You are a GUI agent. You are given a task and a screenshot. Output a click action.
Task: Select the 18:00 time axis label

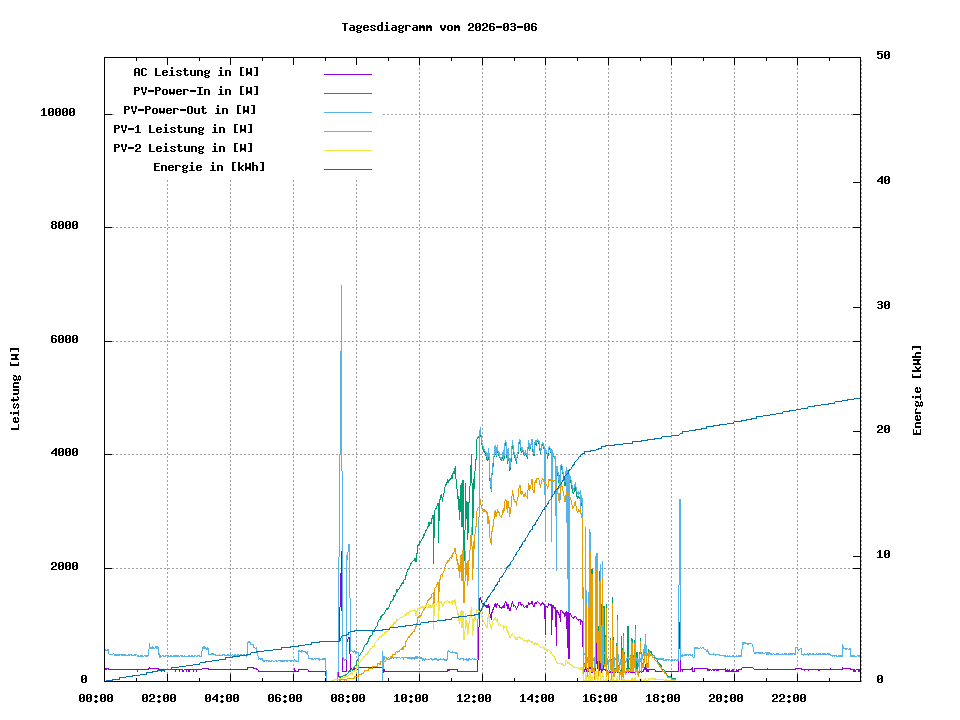(x=663, y=698)
